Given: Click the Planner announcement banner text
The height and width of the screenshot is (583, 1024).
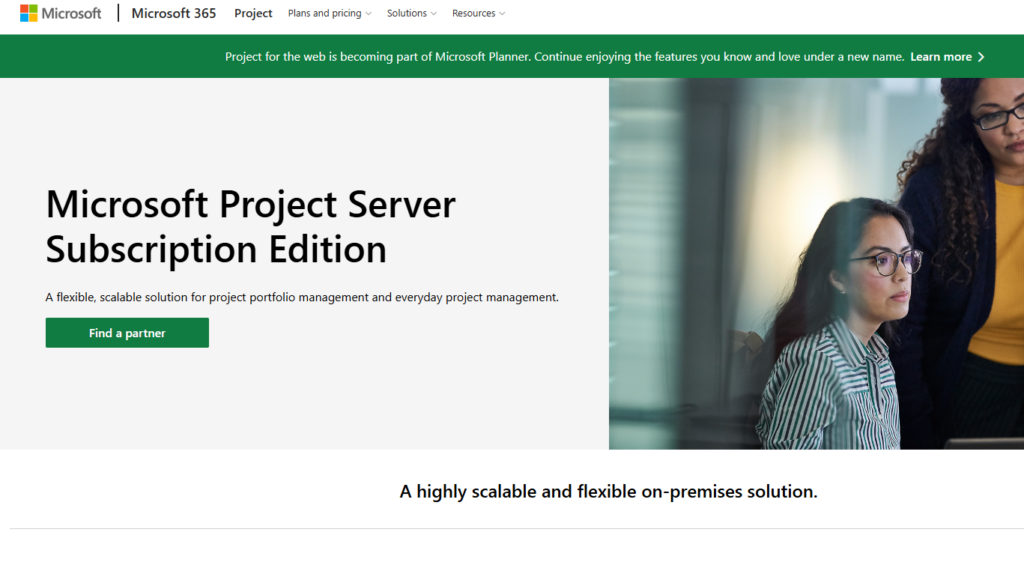Looking at the screenshot, I should point(564,57).
